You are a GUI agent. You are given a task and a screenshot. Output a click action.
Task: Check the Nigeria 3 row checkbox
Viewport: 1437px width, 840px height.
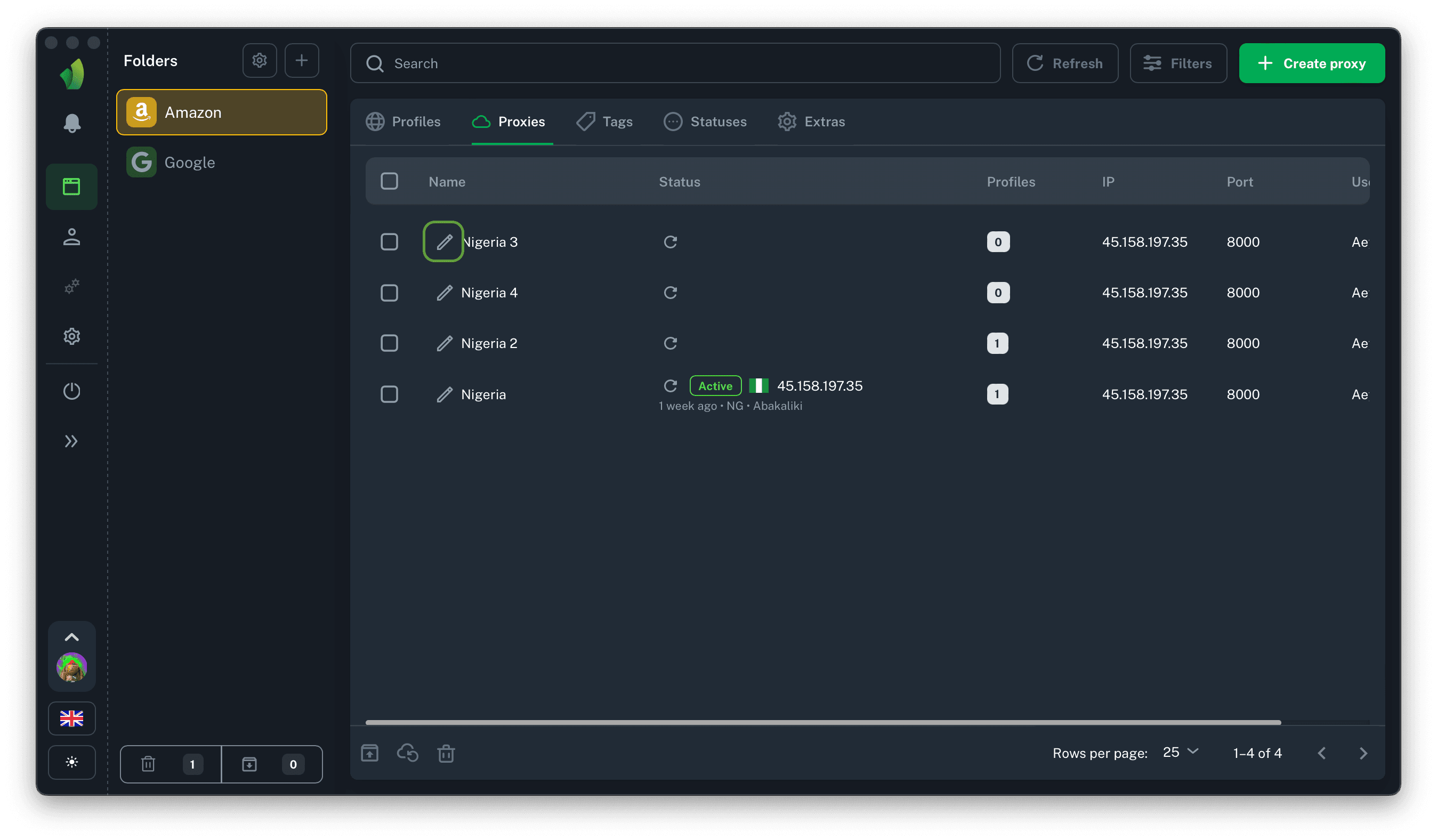point(390,242)
